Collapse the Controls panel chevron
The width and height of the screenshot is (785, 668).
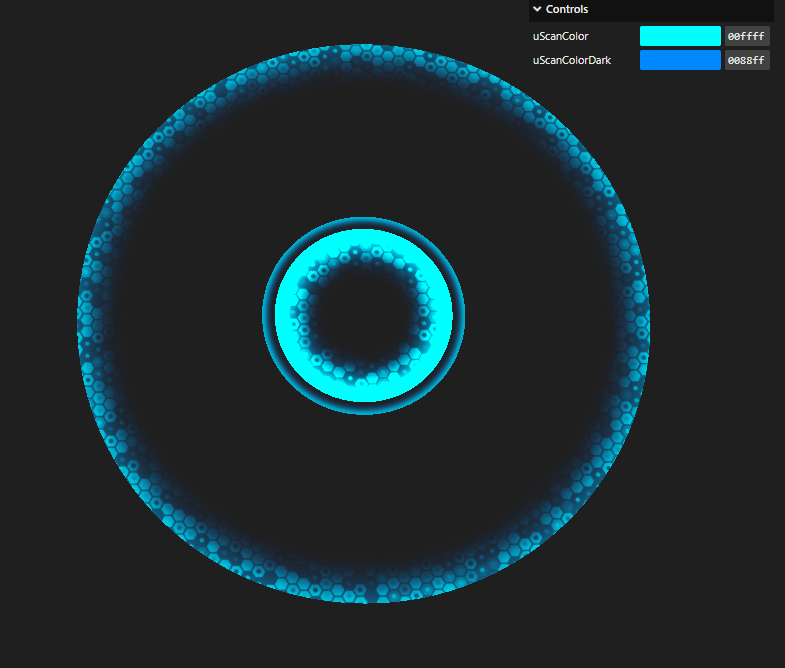coord(537,10)
